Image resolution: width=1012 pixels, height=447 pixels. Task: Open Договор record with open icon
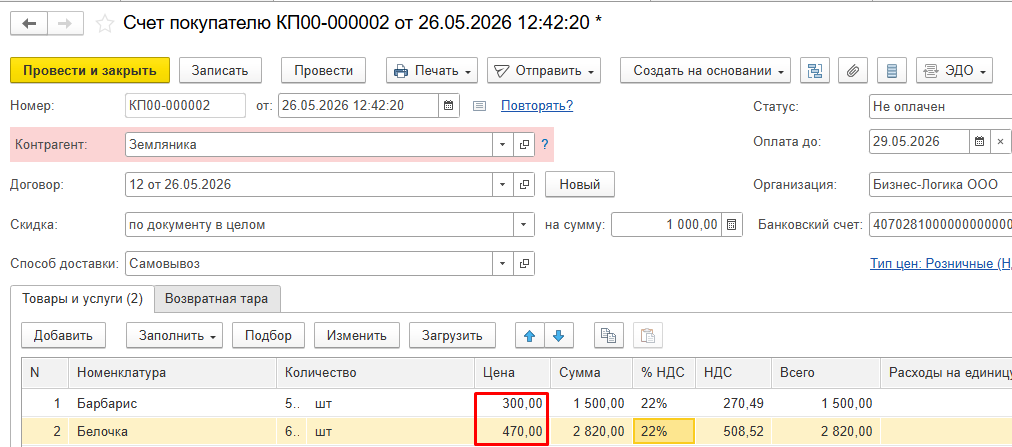coord(524,184)
